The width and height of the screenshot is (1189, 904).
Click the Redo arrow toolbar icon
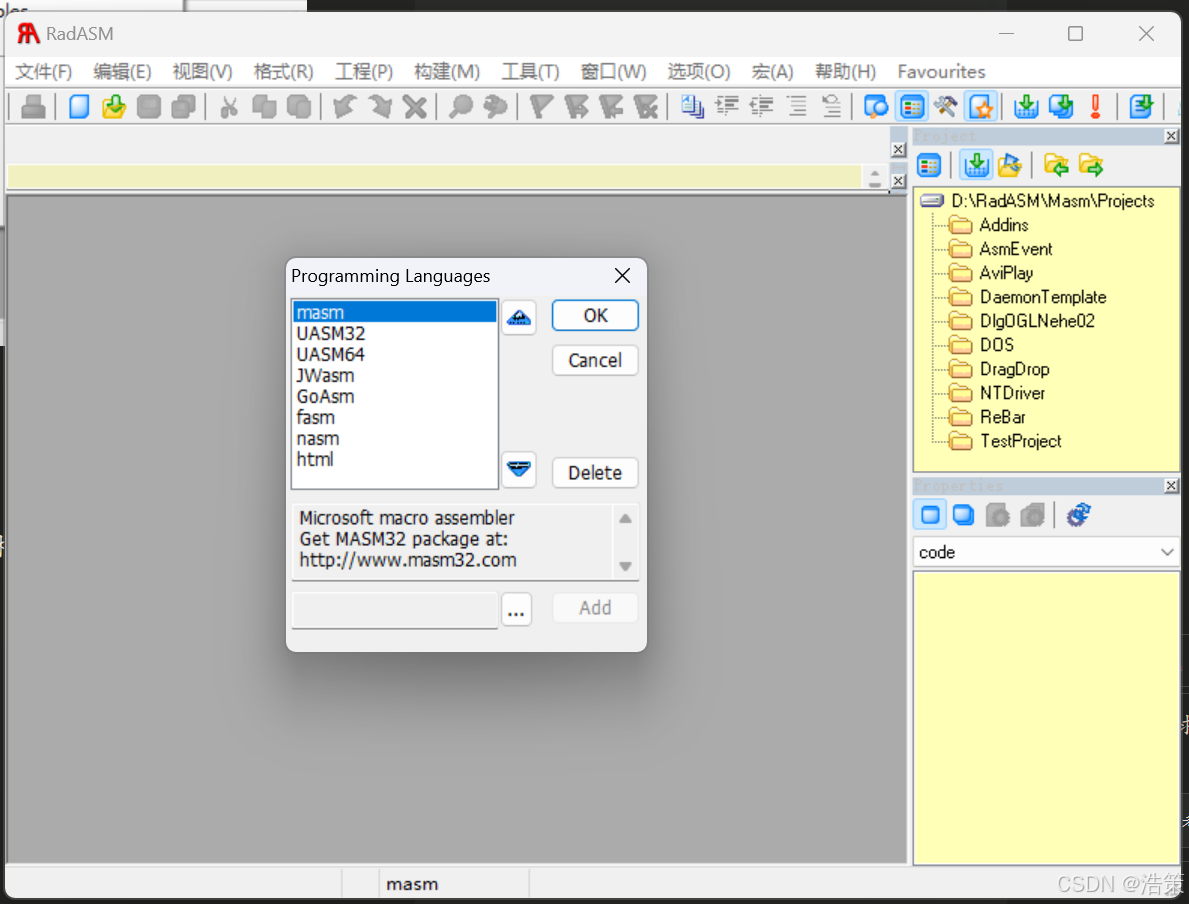pos(380,107)
